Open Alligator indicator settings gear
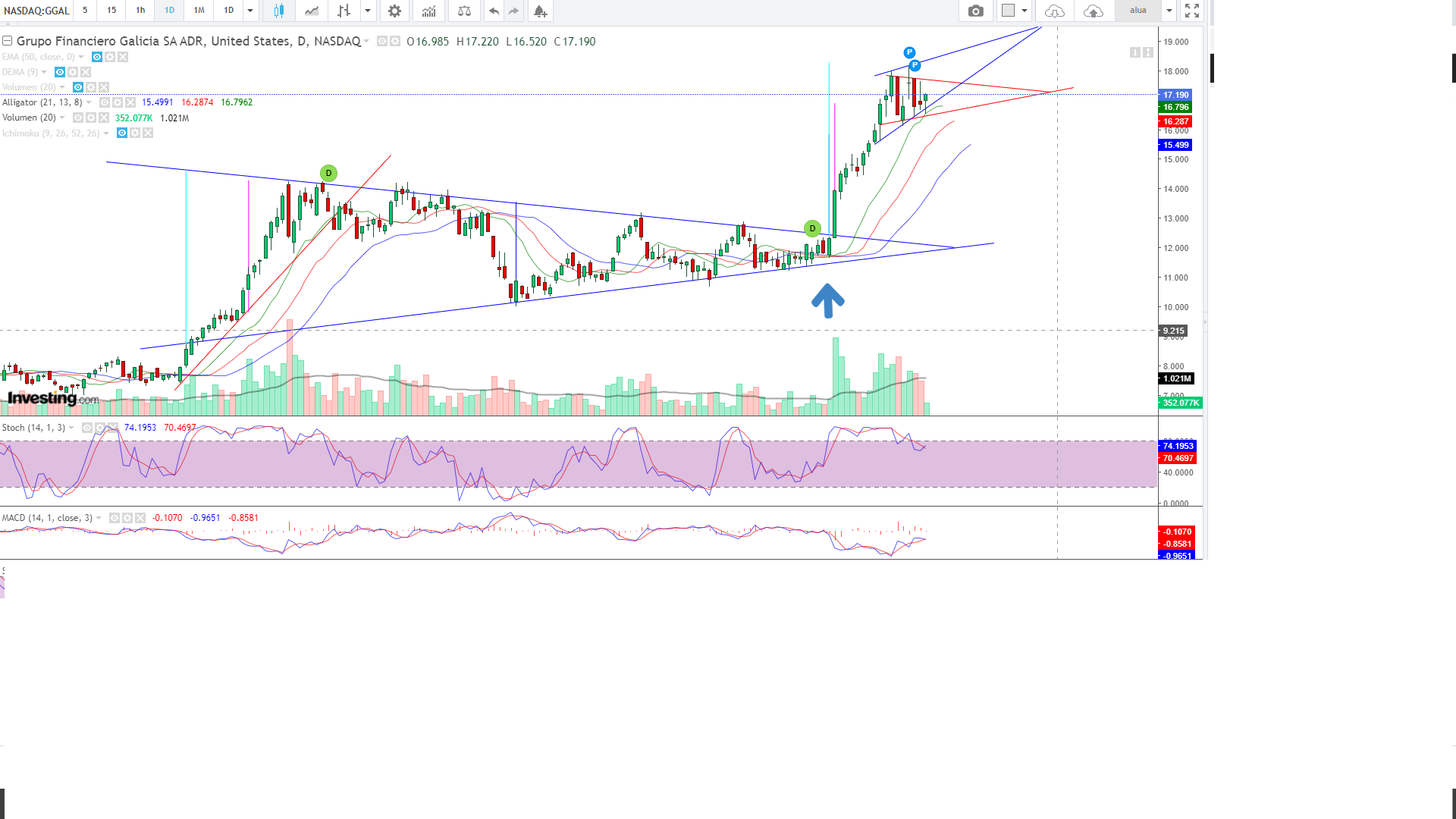 [118, 102]
